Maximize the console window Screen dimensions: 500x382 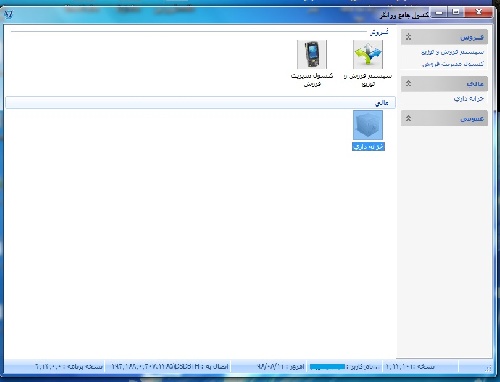pos(456,13)
